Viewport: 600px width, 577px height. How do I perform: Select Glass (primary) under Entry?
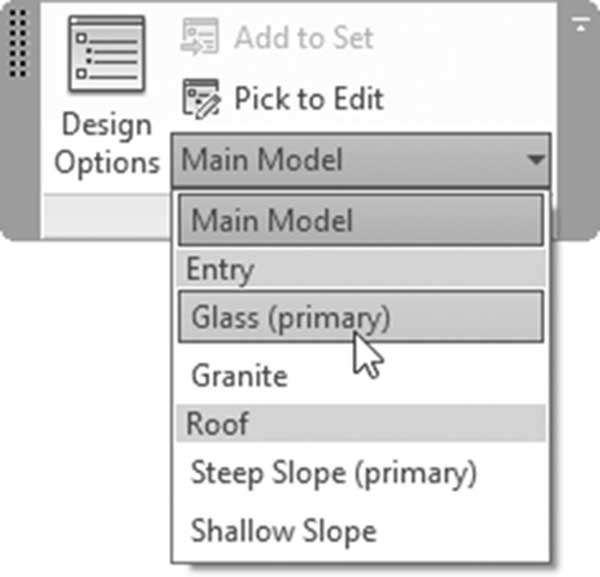[361, 316]
